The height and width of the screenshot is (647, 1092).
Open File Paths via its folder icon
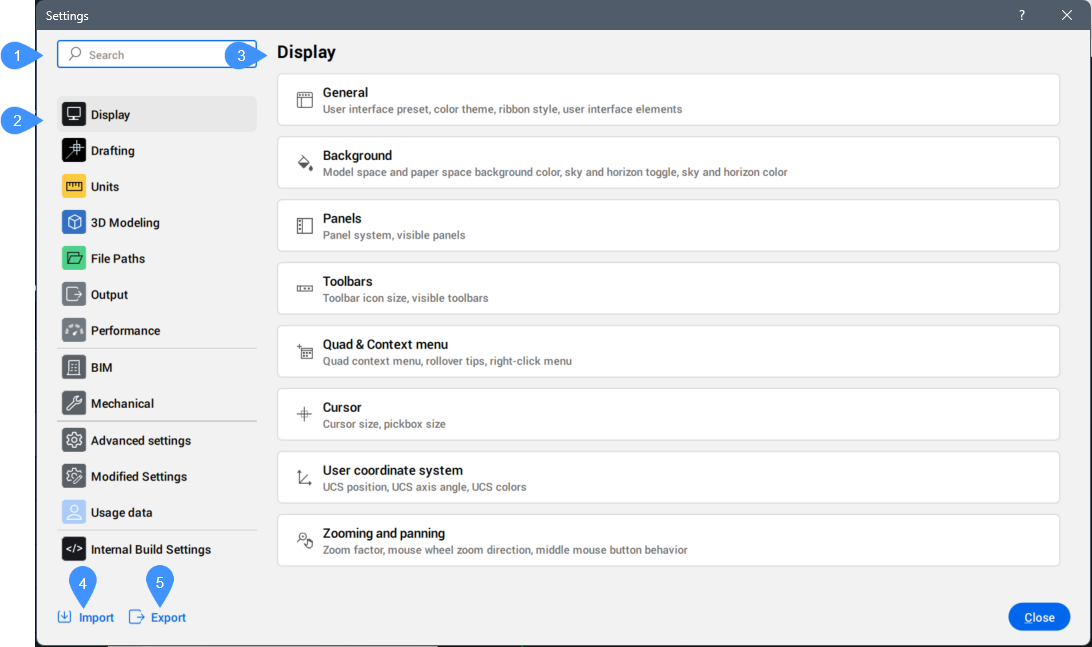point(74,259)
